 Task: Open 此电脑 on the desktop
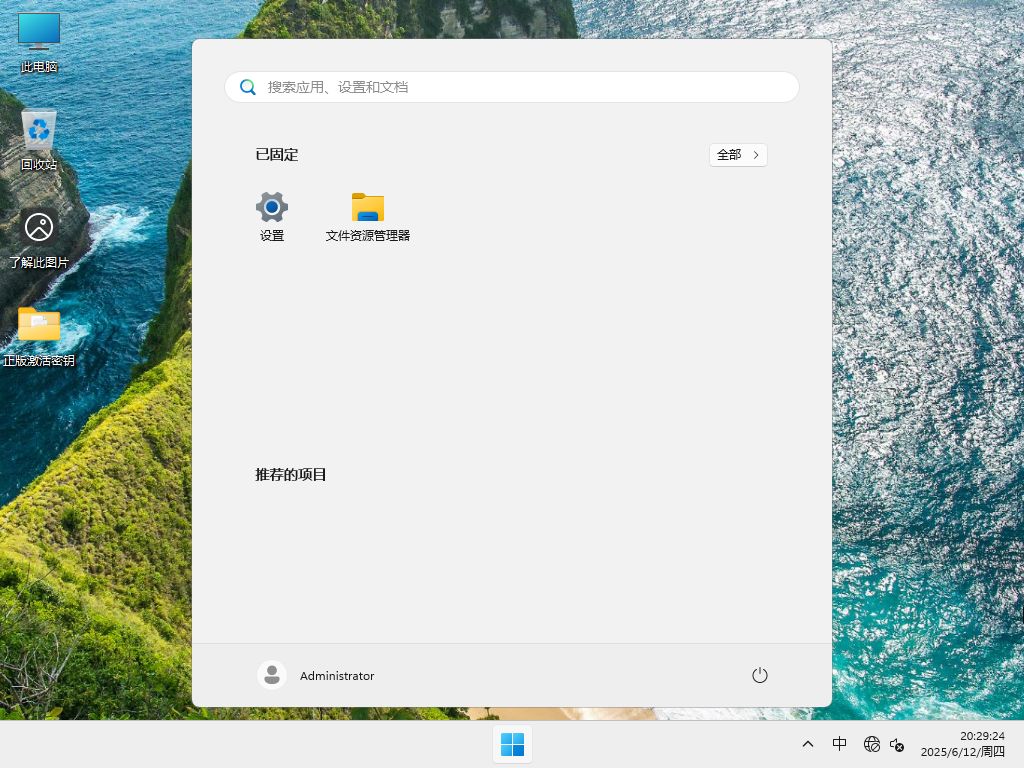pyautogui.click(x=38, y=40)
